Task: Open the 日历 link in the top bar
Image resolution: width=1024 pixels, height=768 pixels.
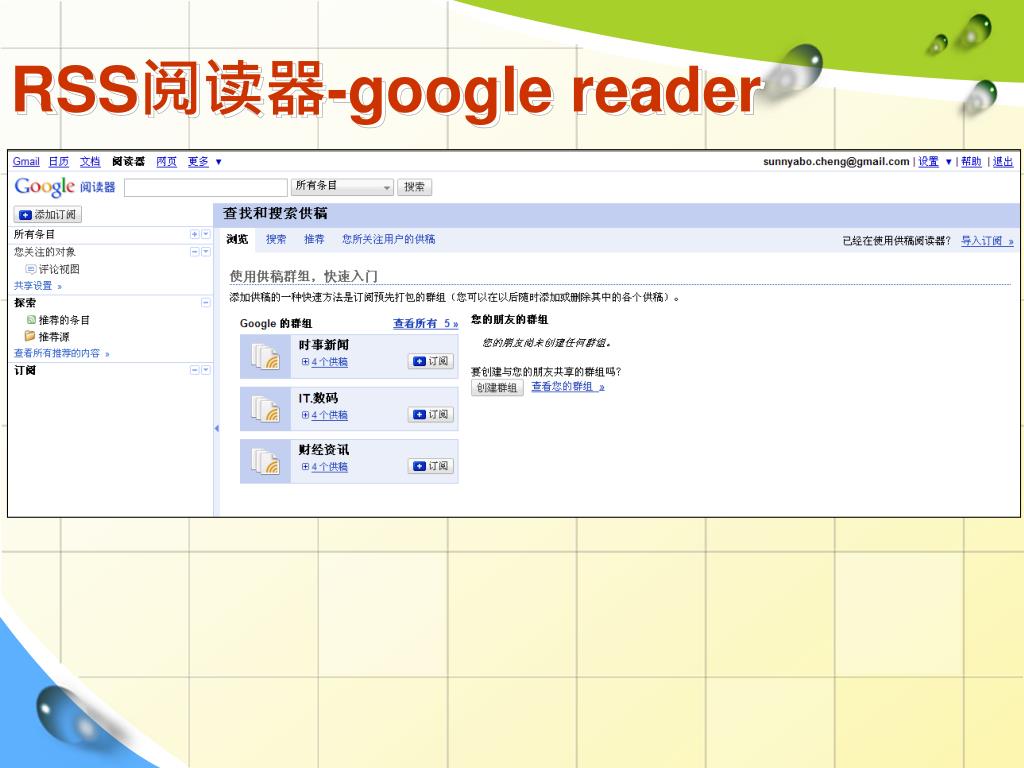Action: click(x=59, y=161)
